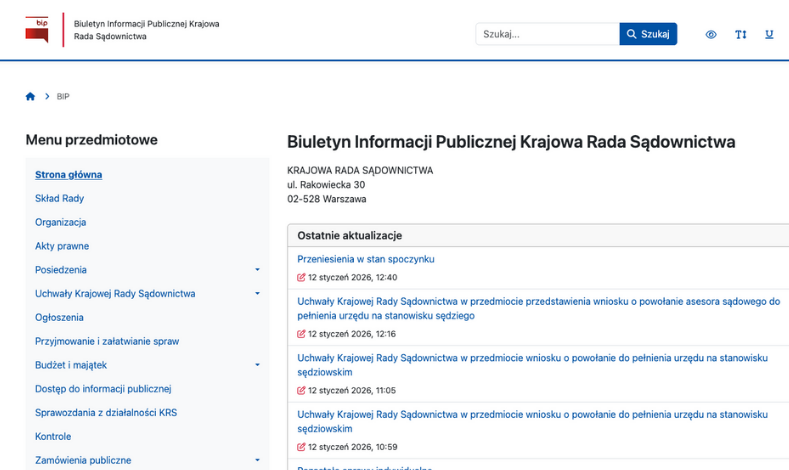This screenshot has height=470, width=789.
Task: Click the edit icon beside the 12:16 timestamp
Action: tap(301, 334)
